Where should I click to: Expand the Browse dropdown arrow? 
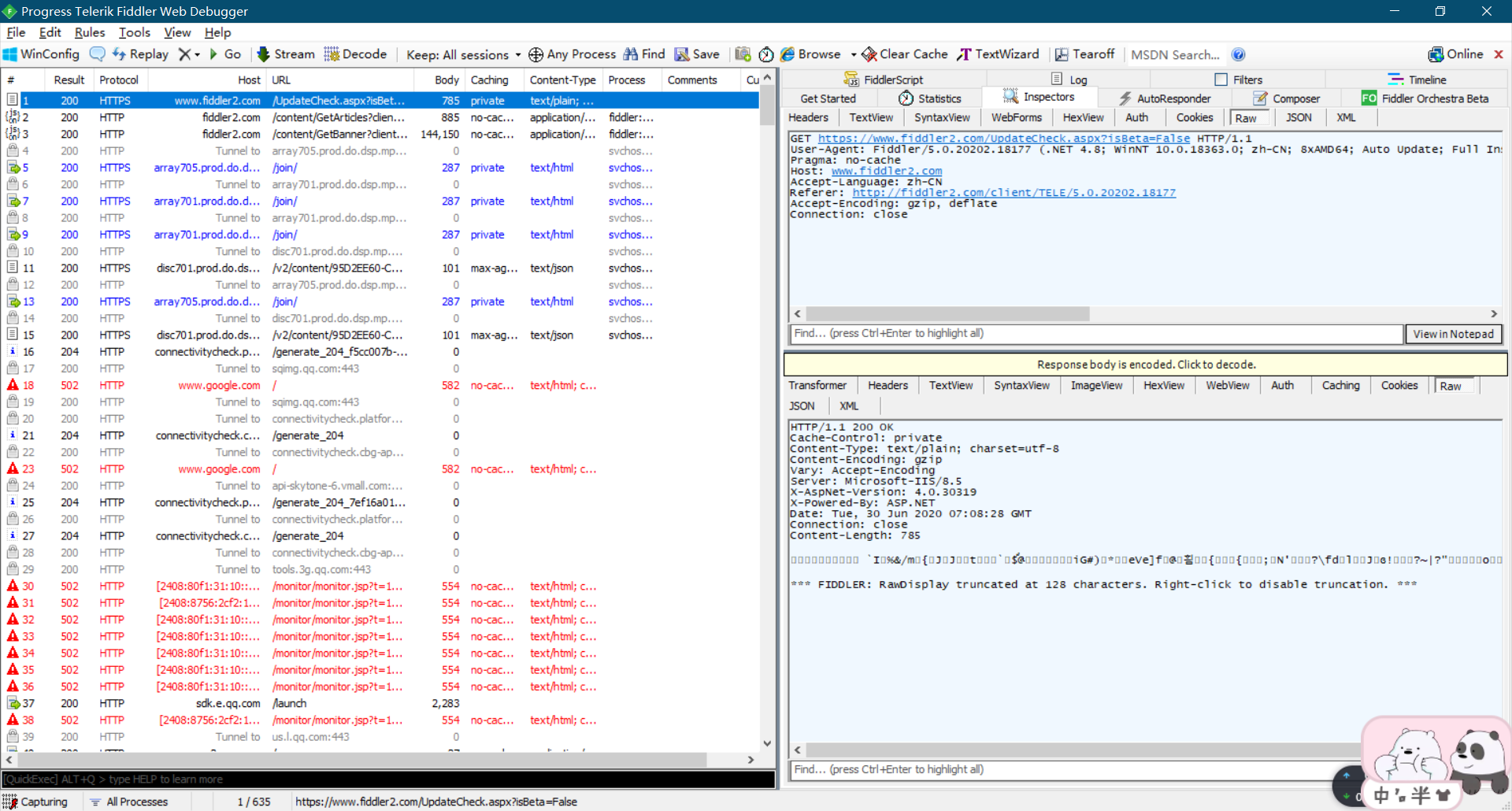(x=854, y=54)
